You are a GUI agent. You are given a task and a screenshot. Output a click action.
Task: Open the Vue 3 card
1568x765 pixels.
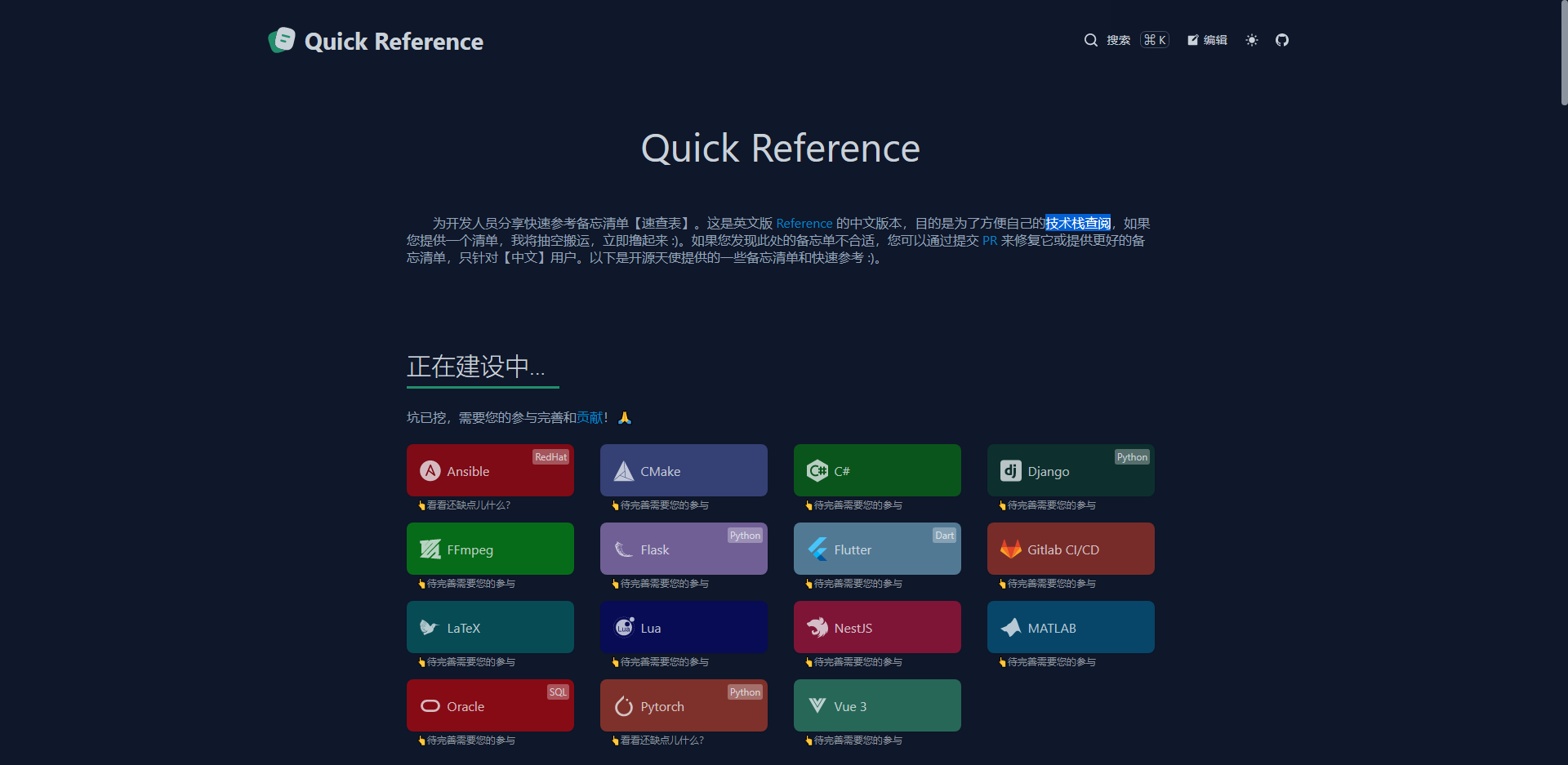[877, 705]
